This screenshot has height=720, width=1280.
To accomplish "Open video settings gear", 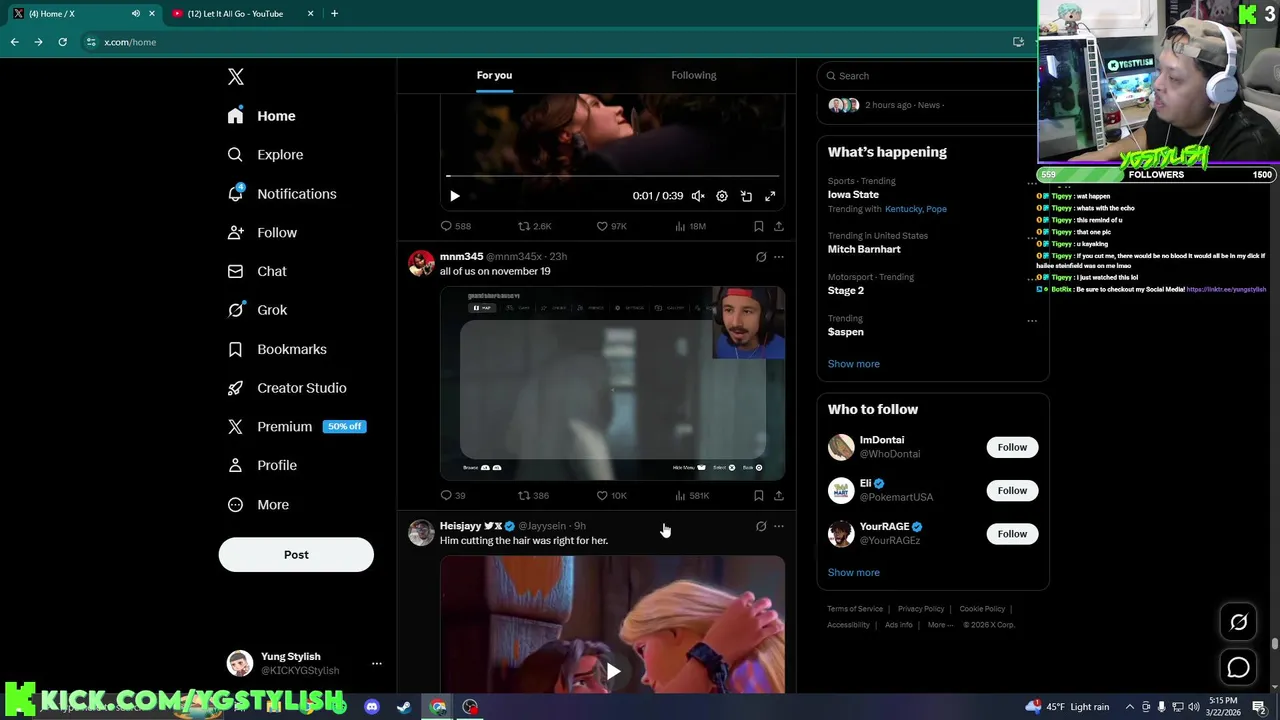I will coord(722,196).
